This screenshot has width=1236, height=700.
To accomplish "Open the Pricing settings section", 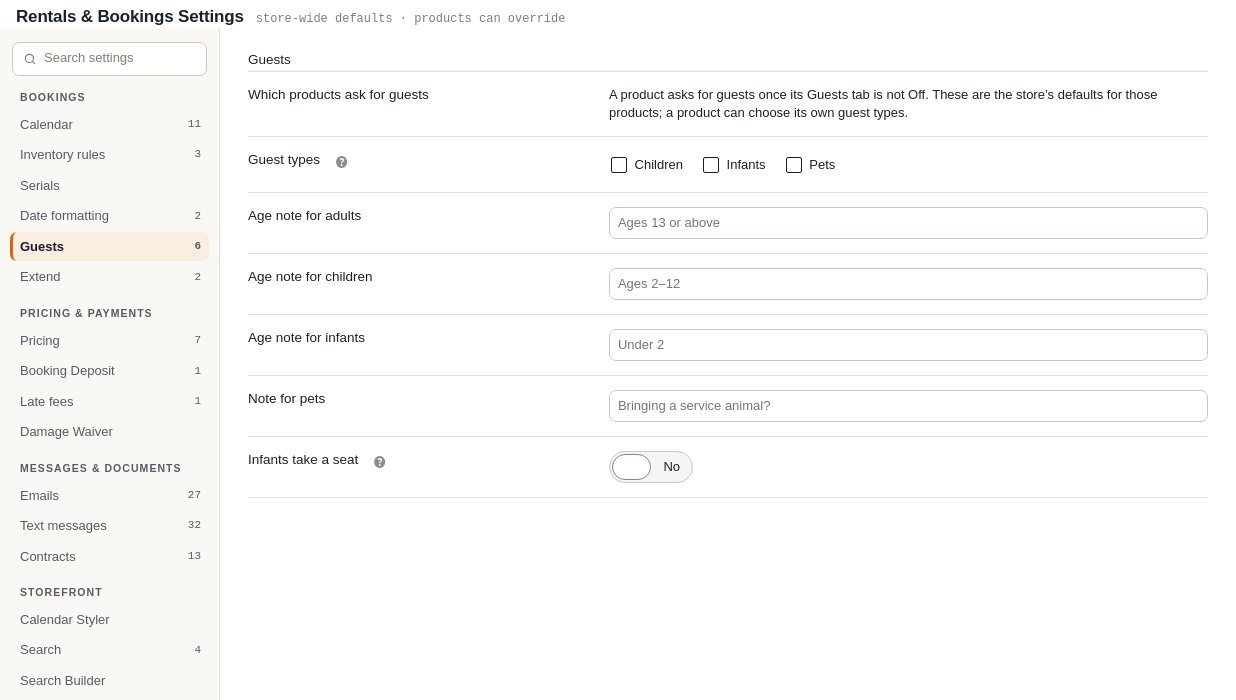I will tap(110, 341).
